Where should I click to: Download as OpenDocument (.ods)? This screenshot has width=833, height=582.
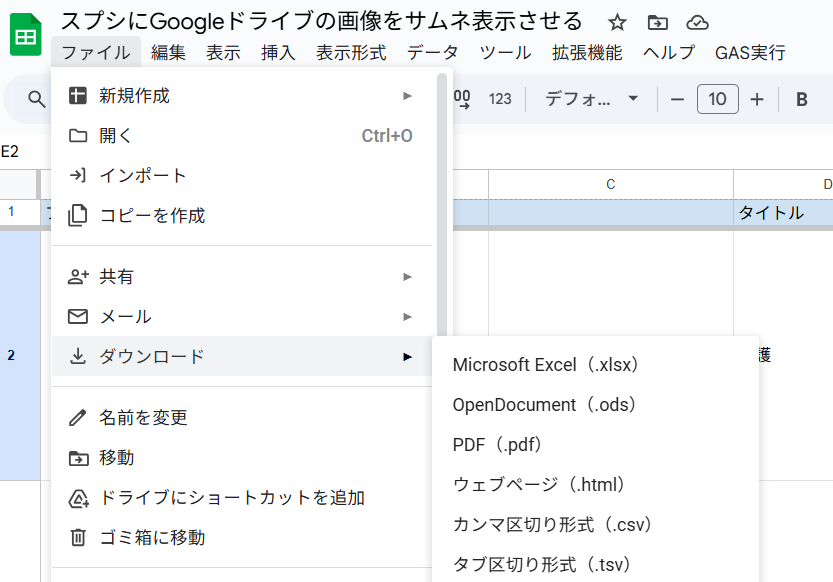point(596,405)
